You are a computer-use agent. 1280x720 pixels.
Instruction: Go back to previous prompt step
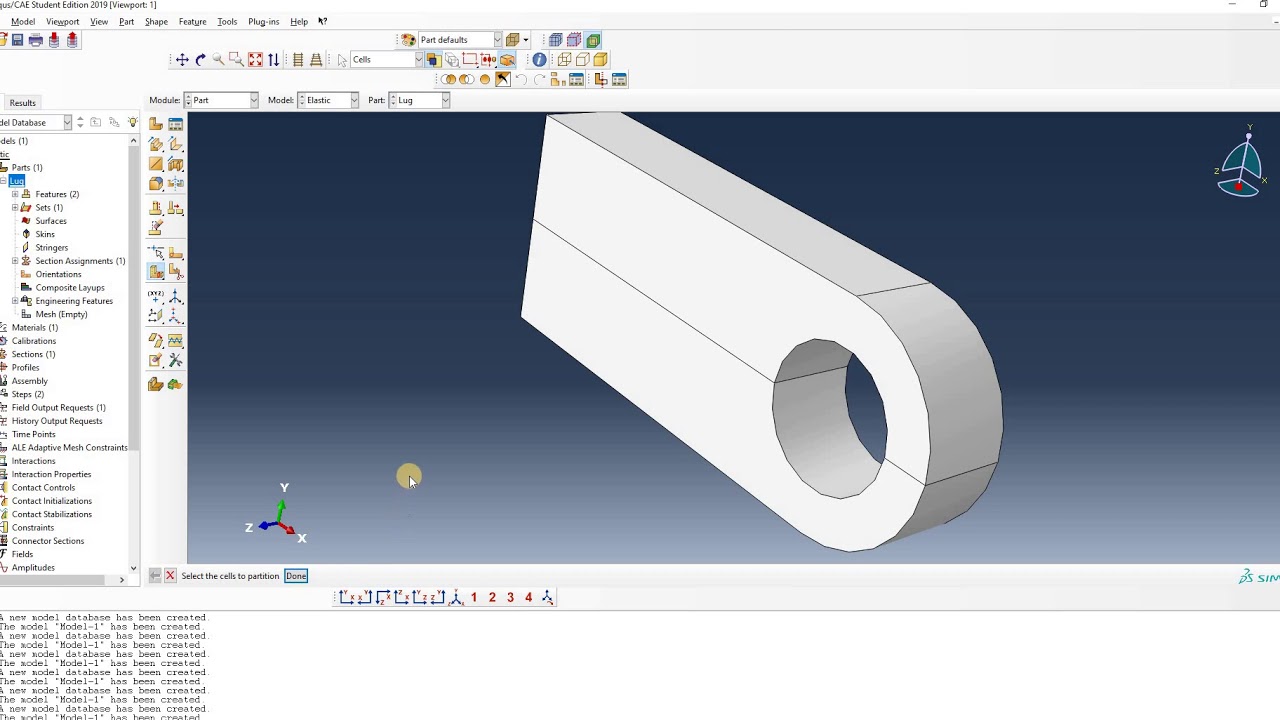pos(154,576)
